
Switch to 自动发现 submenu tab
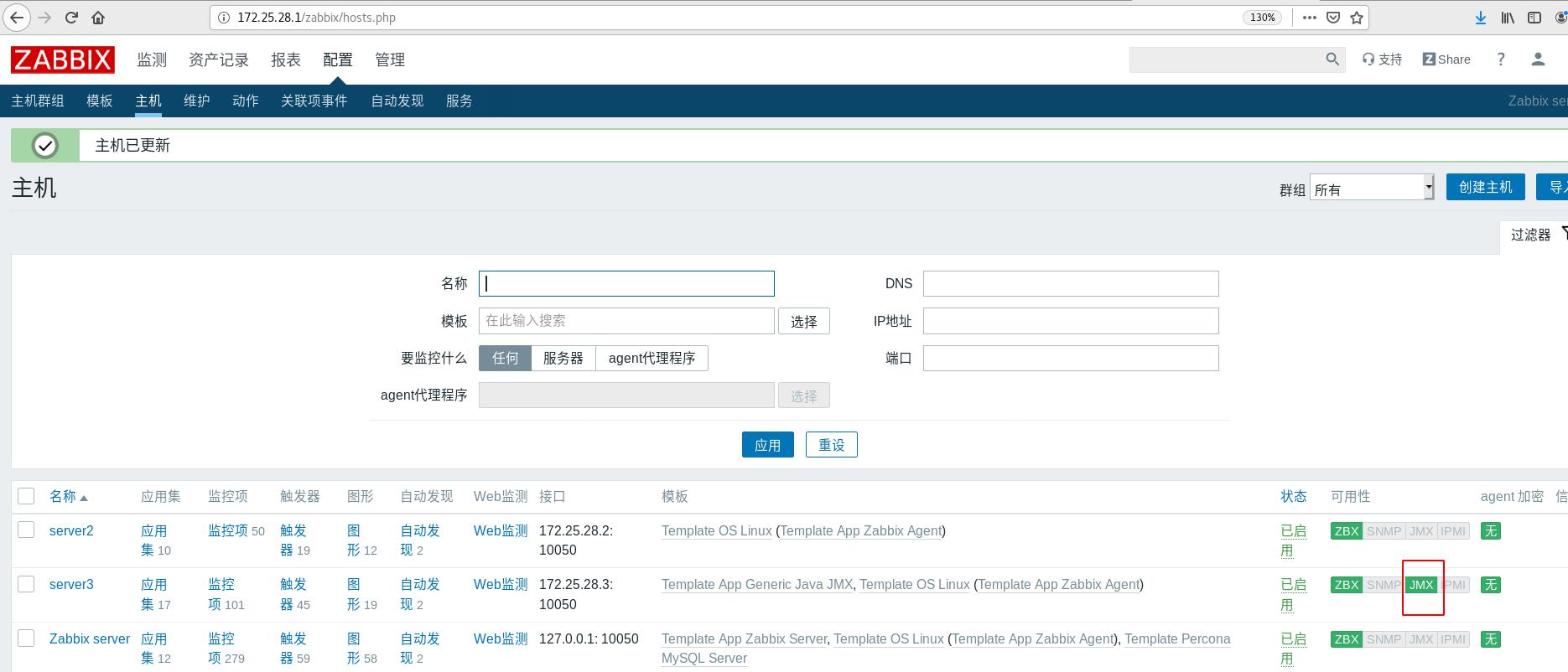[397, 101]
